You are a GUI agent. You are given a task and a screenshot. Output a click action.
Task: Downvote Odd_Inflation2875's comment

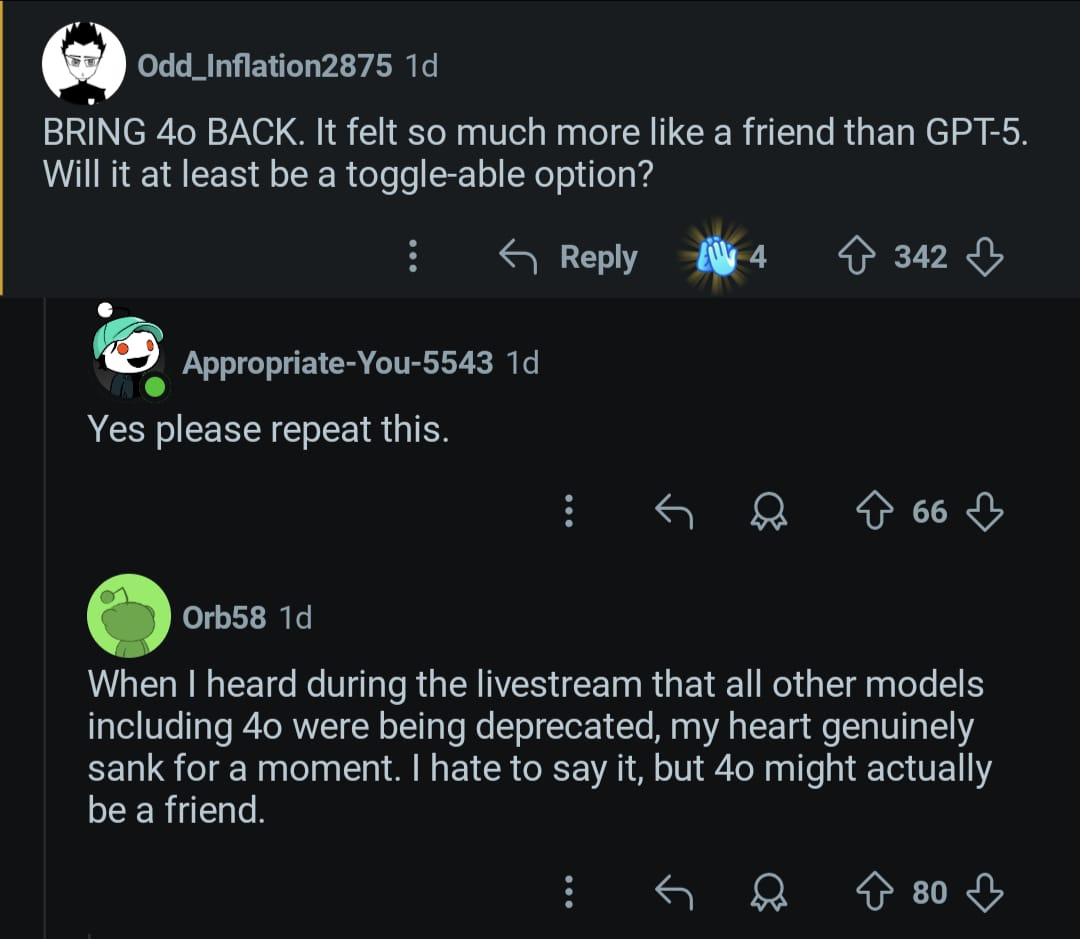point(984,256)
